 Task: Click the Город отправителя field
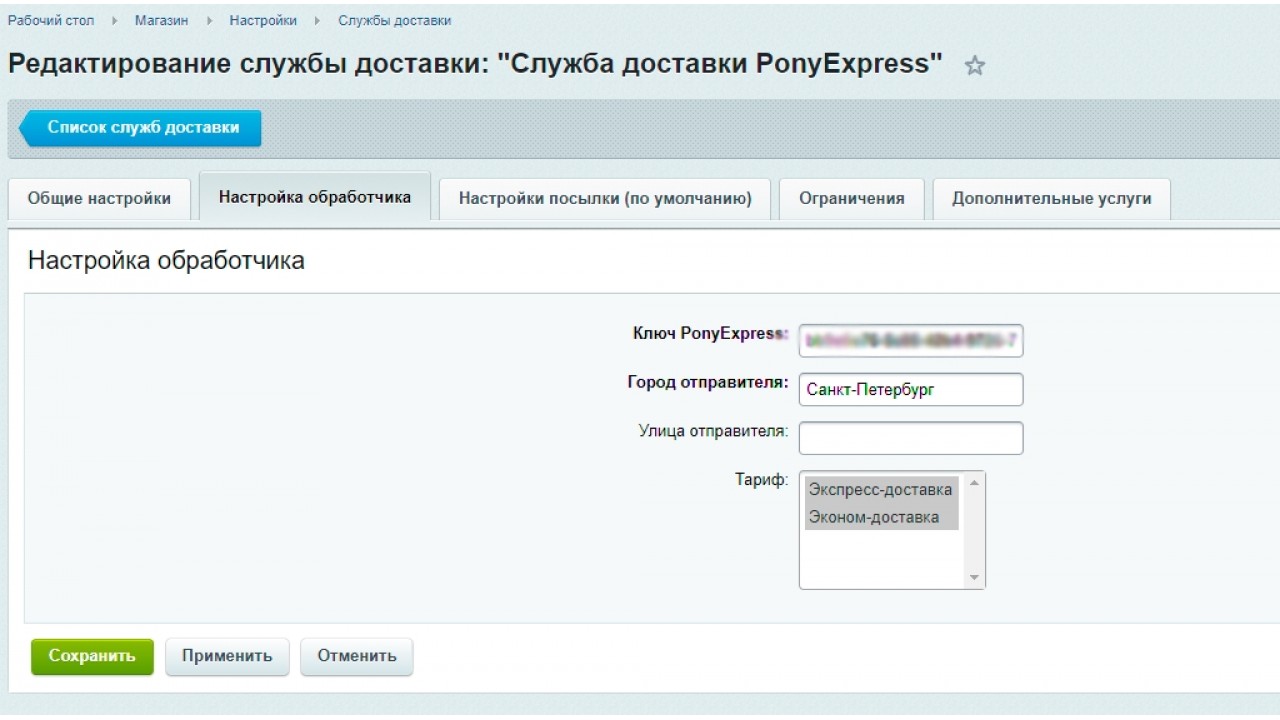pyautogui.click(x=911, y=390)
